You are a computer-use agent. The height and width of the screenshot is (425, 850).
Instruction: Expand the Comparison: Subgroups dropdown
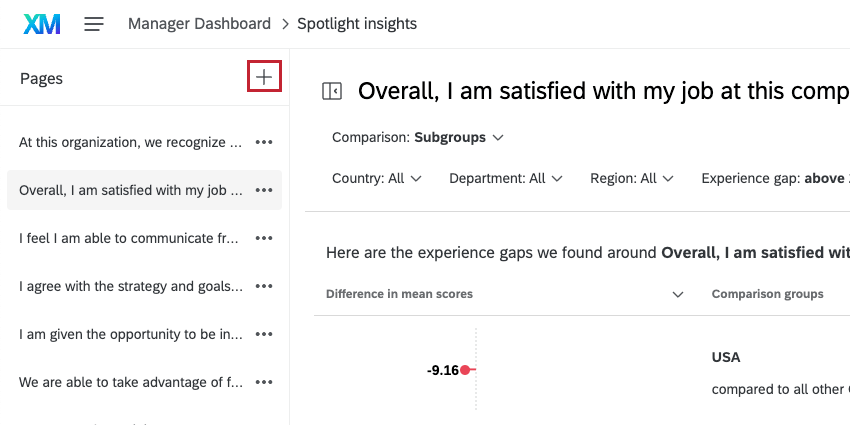418,137
